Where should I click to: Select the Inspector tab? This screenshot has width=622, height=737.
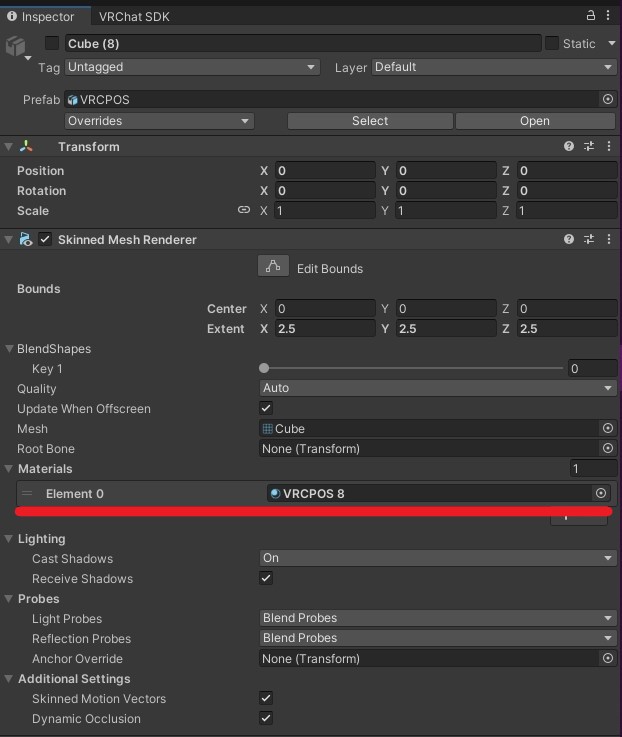click(x=41, y=16)
